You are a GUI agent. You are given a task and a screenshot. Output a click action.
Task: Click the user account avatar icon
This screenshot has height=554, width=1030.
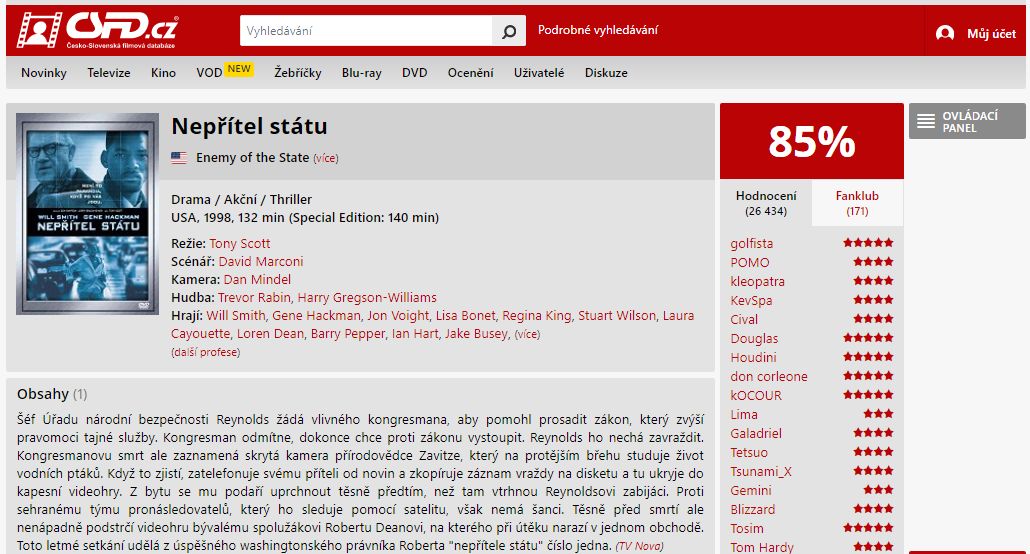coord(945,33)
